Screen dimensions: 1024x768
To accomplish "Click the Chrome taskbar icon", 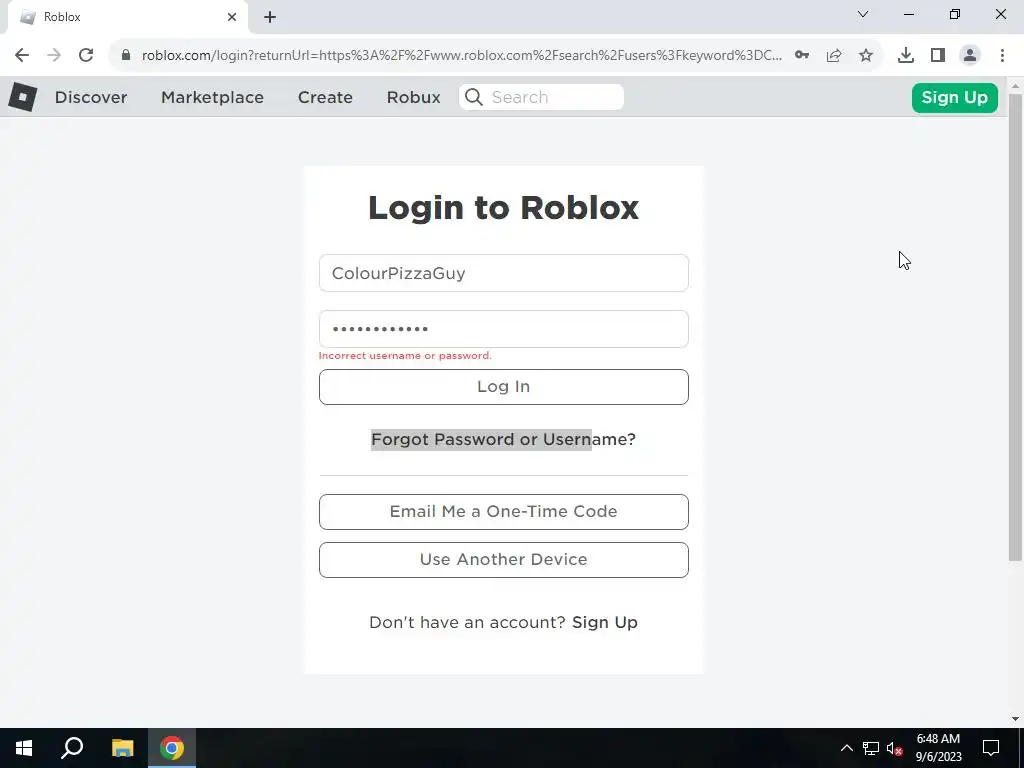I will tap(172, 748).
